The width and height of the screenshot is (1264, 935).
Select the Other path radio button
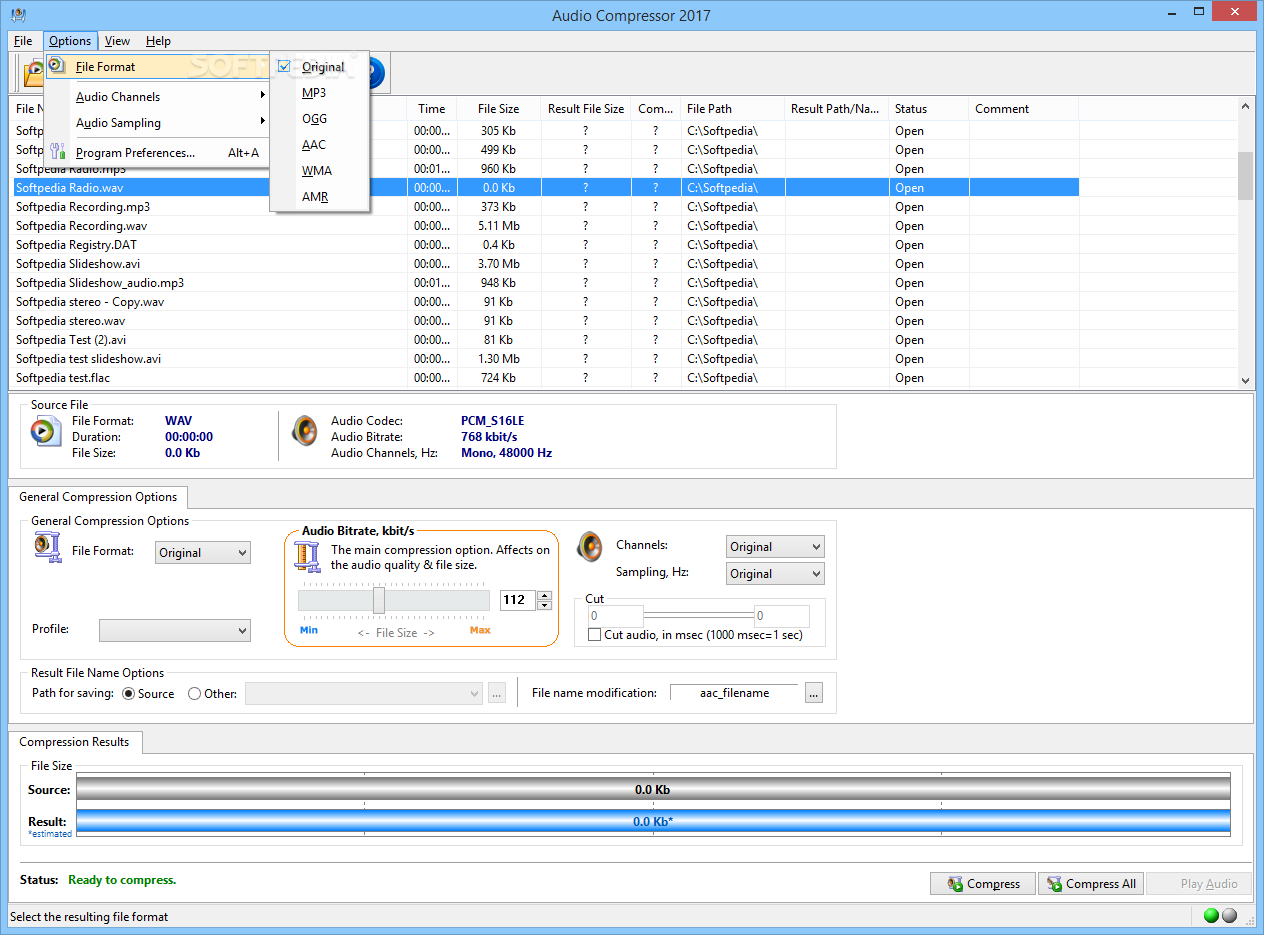pos(194,693)
